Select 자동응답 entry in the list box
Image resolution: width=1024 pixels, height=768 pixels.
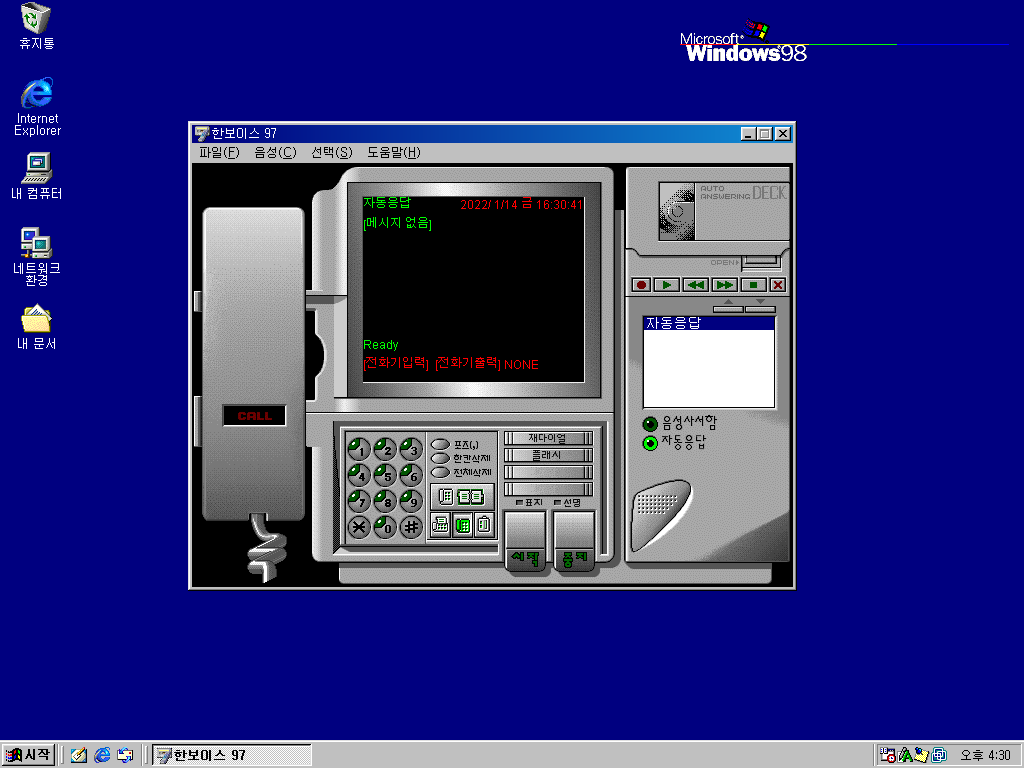709,323
